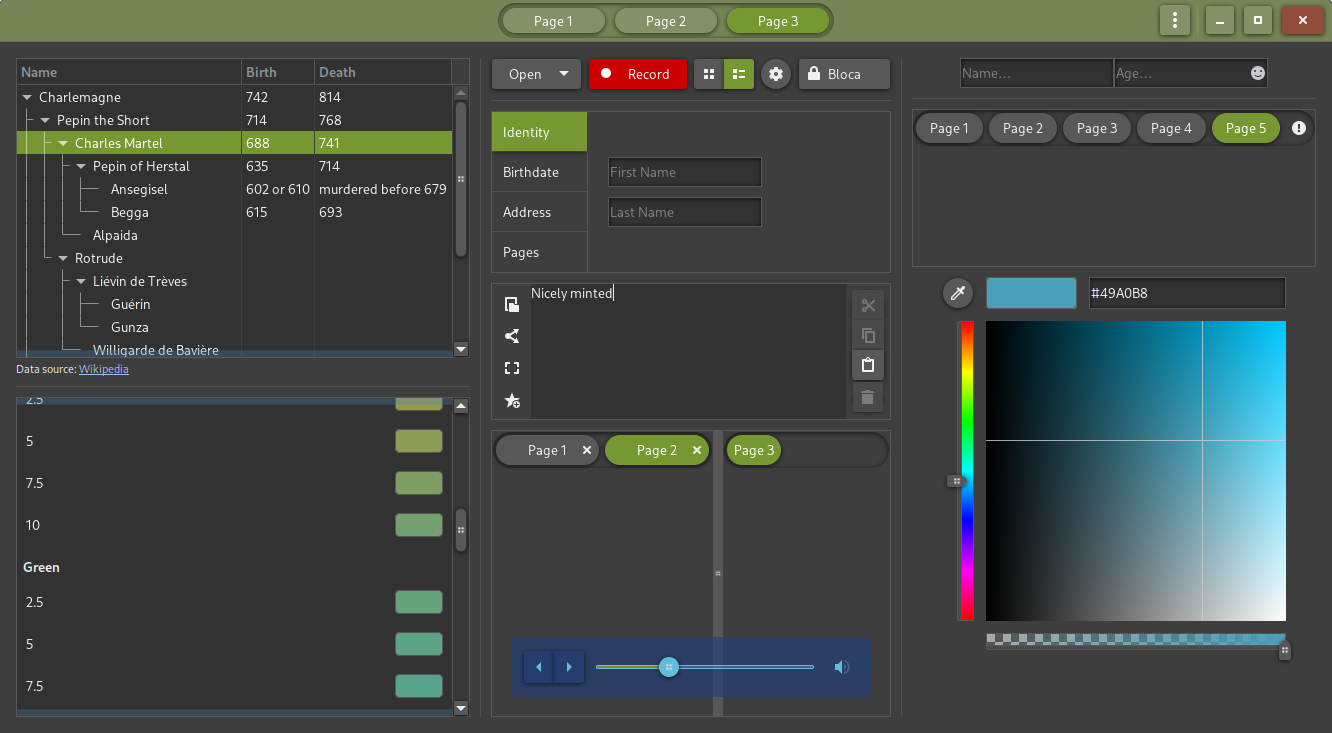
Task: Collapse the Charles Martel node
Action: 64,143
